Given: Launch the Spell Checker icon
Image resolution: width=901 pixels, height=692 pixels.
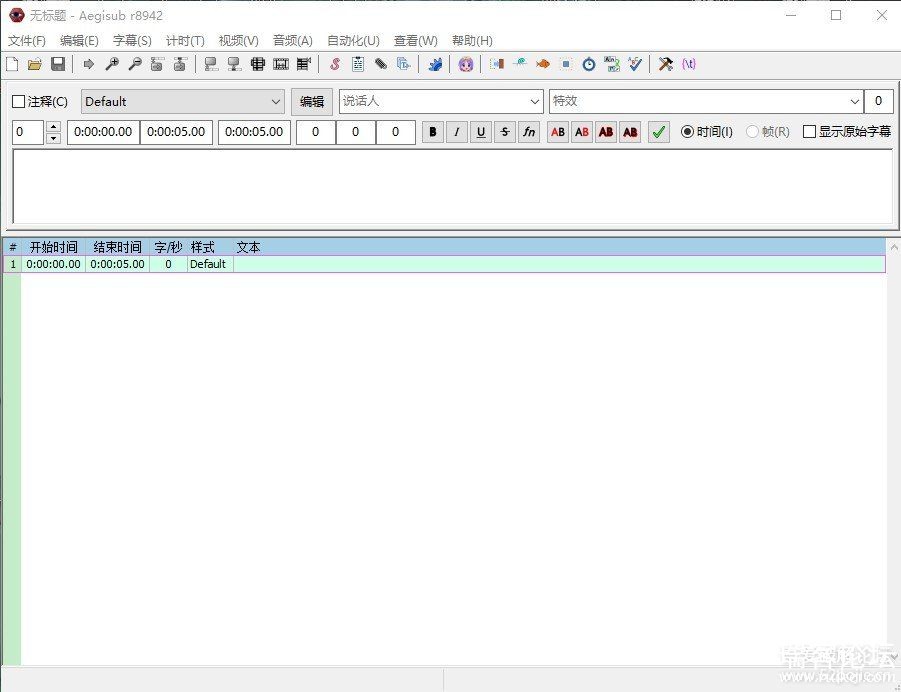Looking at the screenshot, I should coord(636,64).
